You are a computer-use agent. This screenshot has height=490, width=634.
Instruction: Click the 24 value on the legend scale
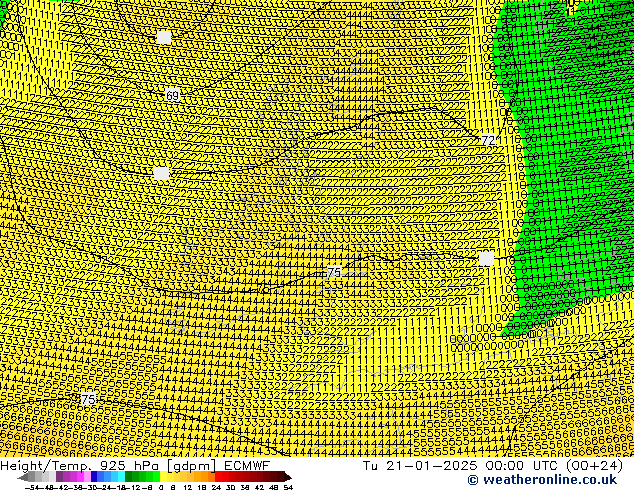click(216, 488)
